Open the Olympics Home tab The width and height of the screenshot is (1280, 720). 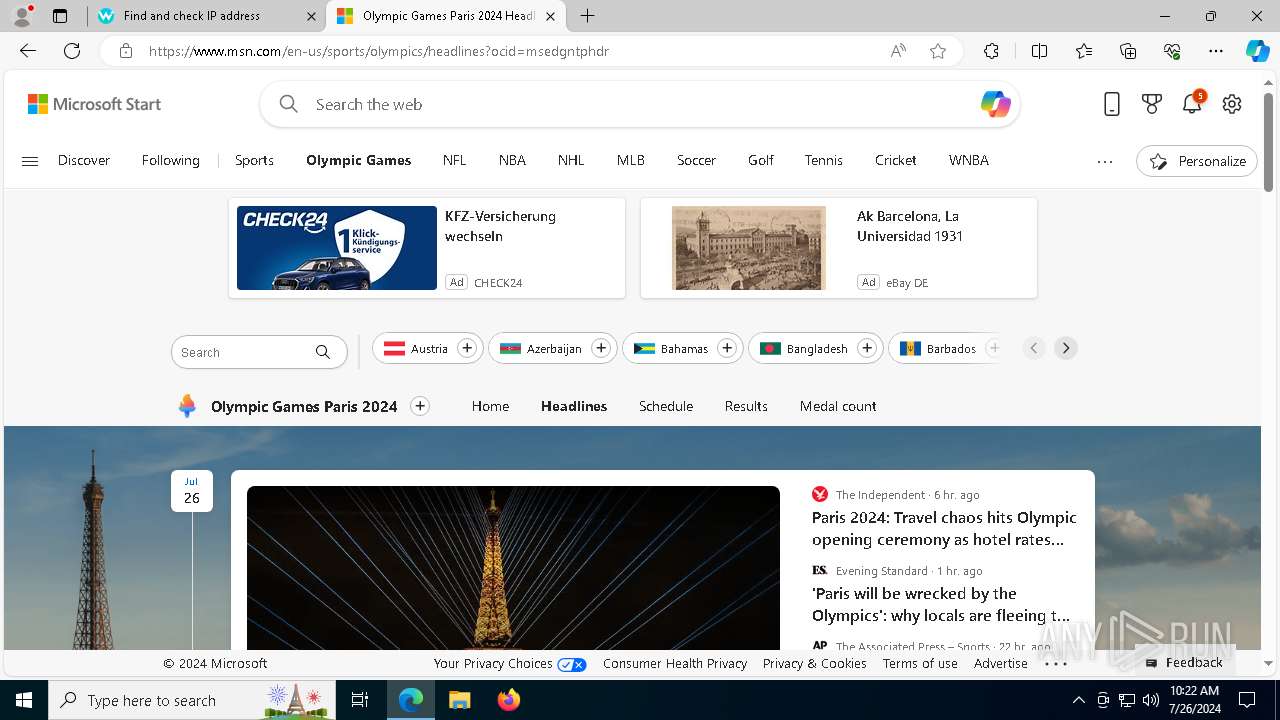pyautogui.click(x=490, y=406)
